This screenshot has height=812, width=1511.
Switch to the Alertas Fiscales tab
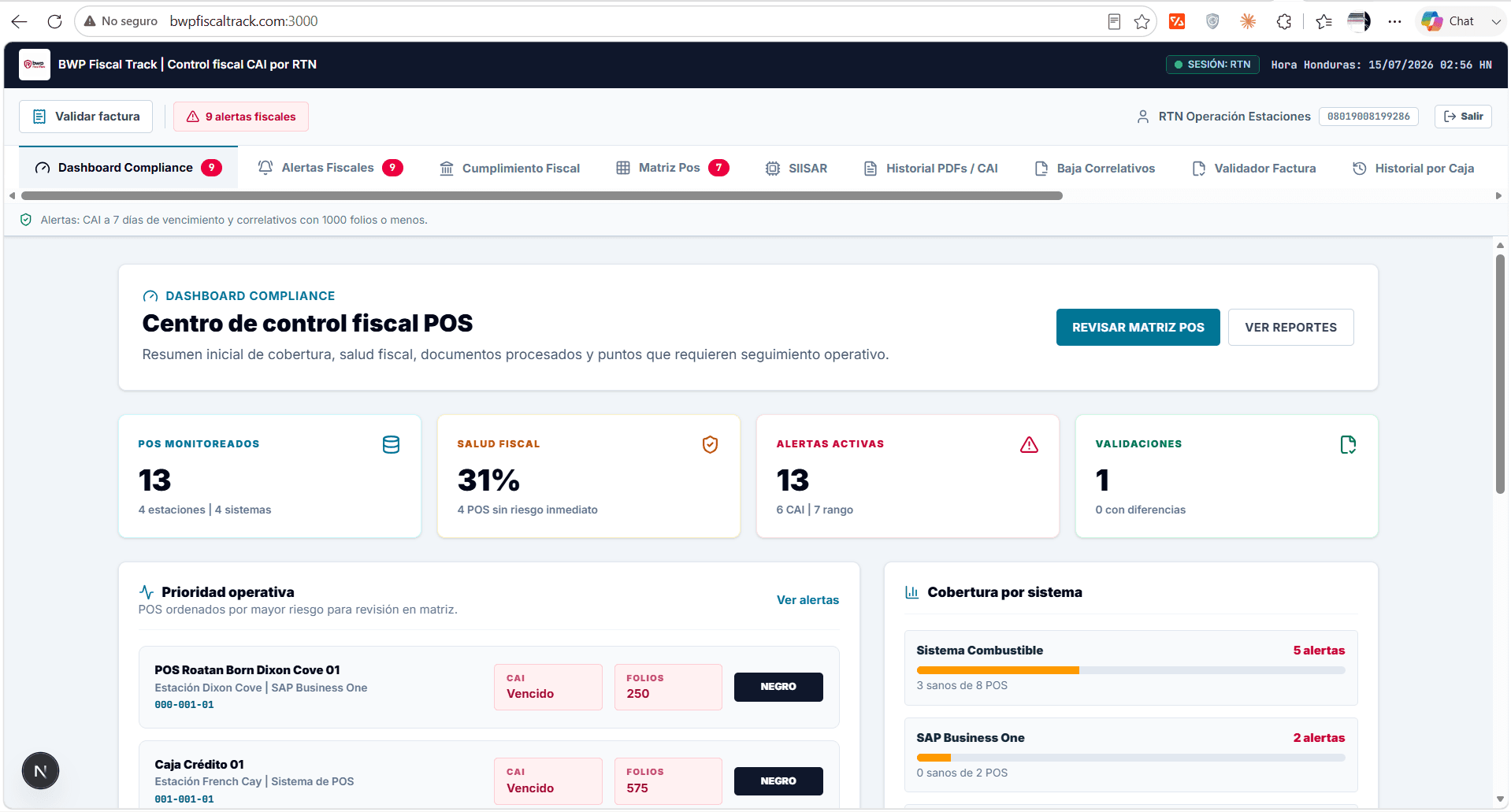[x=330, y=168]
